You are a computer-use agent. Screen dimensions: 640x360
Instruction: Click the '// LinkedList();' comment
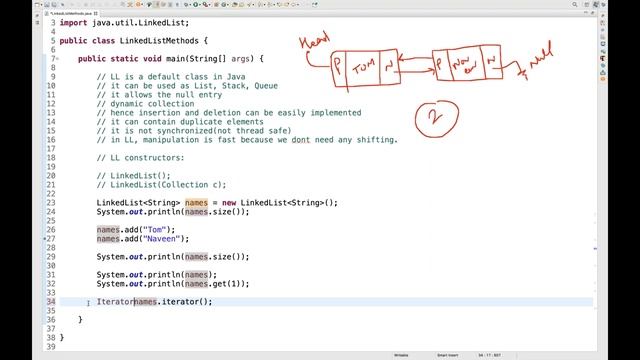click(134, 176)
